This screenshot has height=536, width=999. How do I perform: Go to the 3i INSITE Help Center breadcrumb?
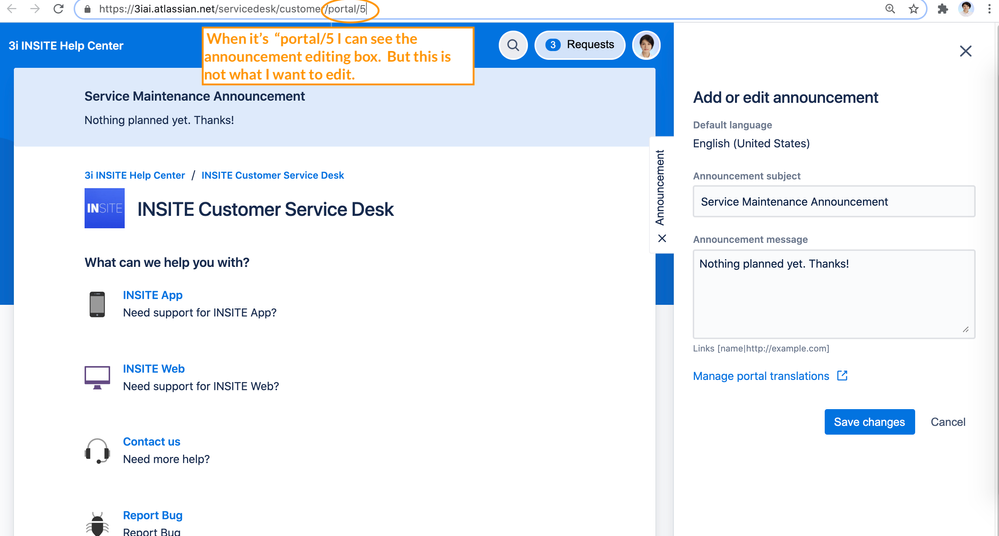coord(134,175)
